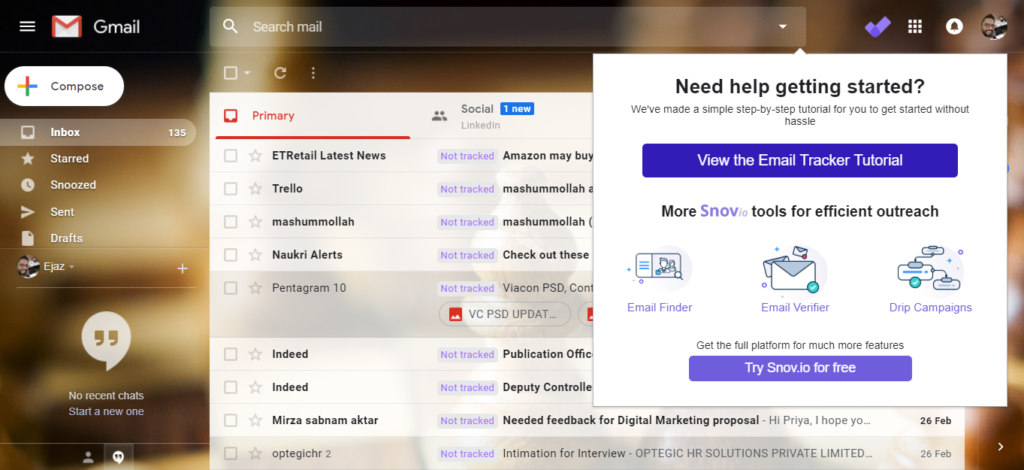Open the Drip Campaigns link
The image size is (1024, 470).
(x=930, y=307)
